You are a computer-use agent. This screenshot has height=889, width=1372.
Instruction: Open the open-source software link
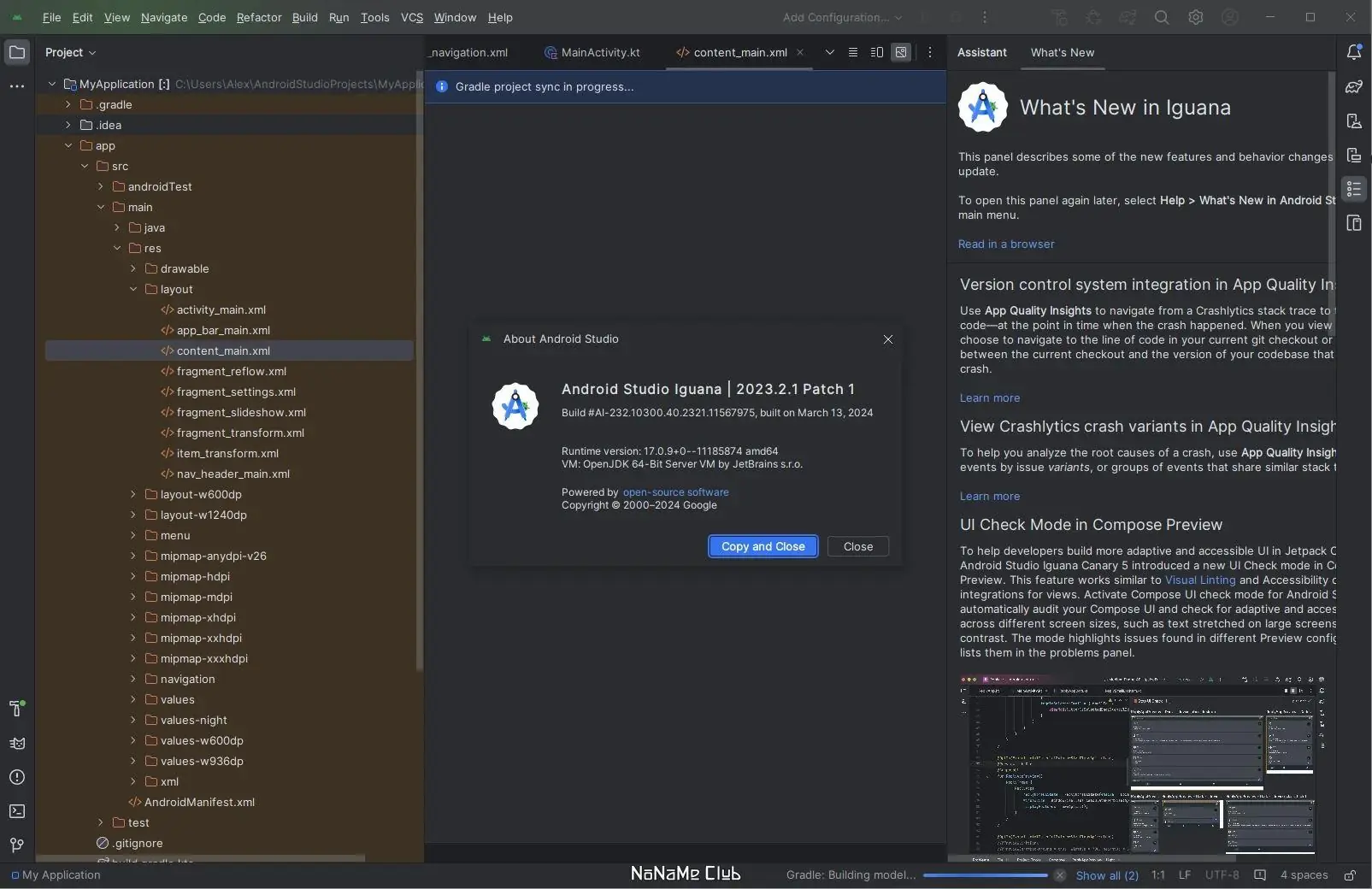coord(676,492)
